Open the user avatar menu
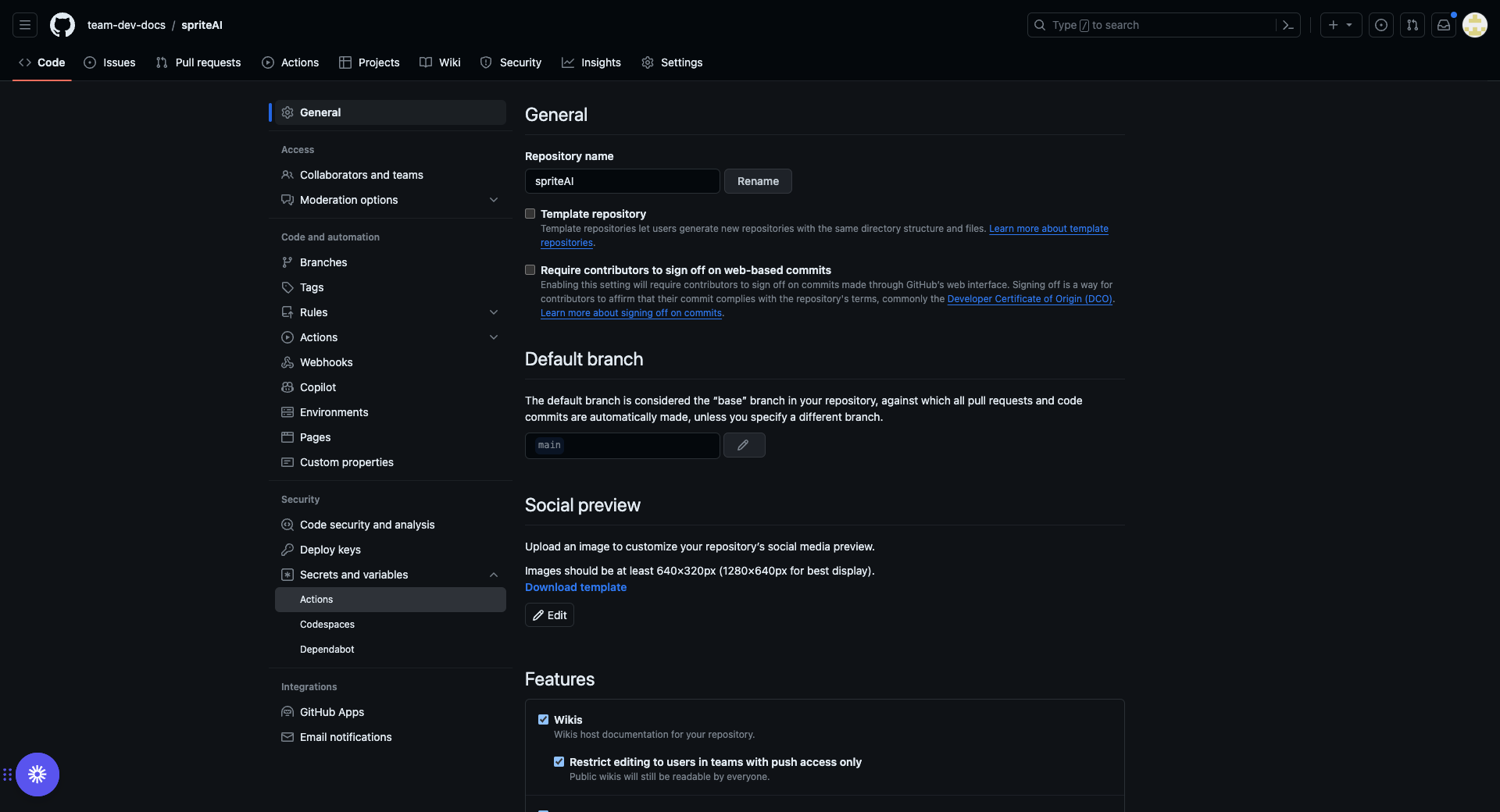1500x812 pixels. (1475, 25)
